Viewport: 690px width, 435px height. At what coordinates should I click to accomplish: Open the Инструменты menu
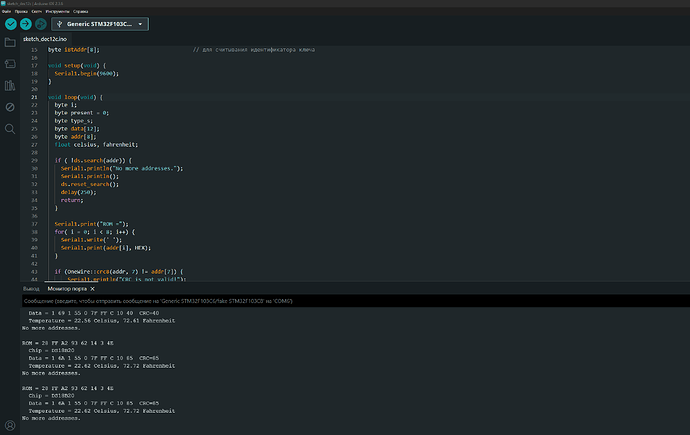pyautogui.click(x=59, y=11)
